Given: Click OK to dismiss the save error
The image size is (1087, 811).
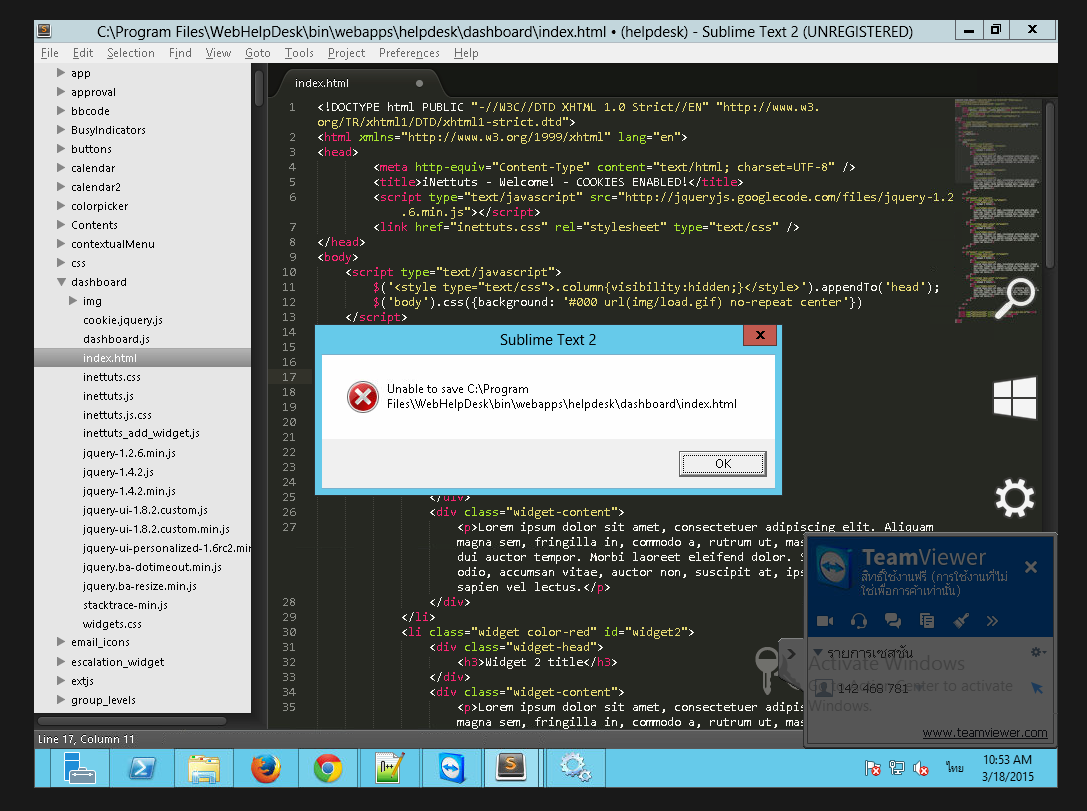Looking at the screenshot, I should [x=722, y=463].
